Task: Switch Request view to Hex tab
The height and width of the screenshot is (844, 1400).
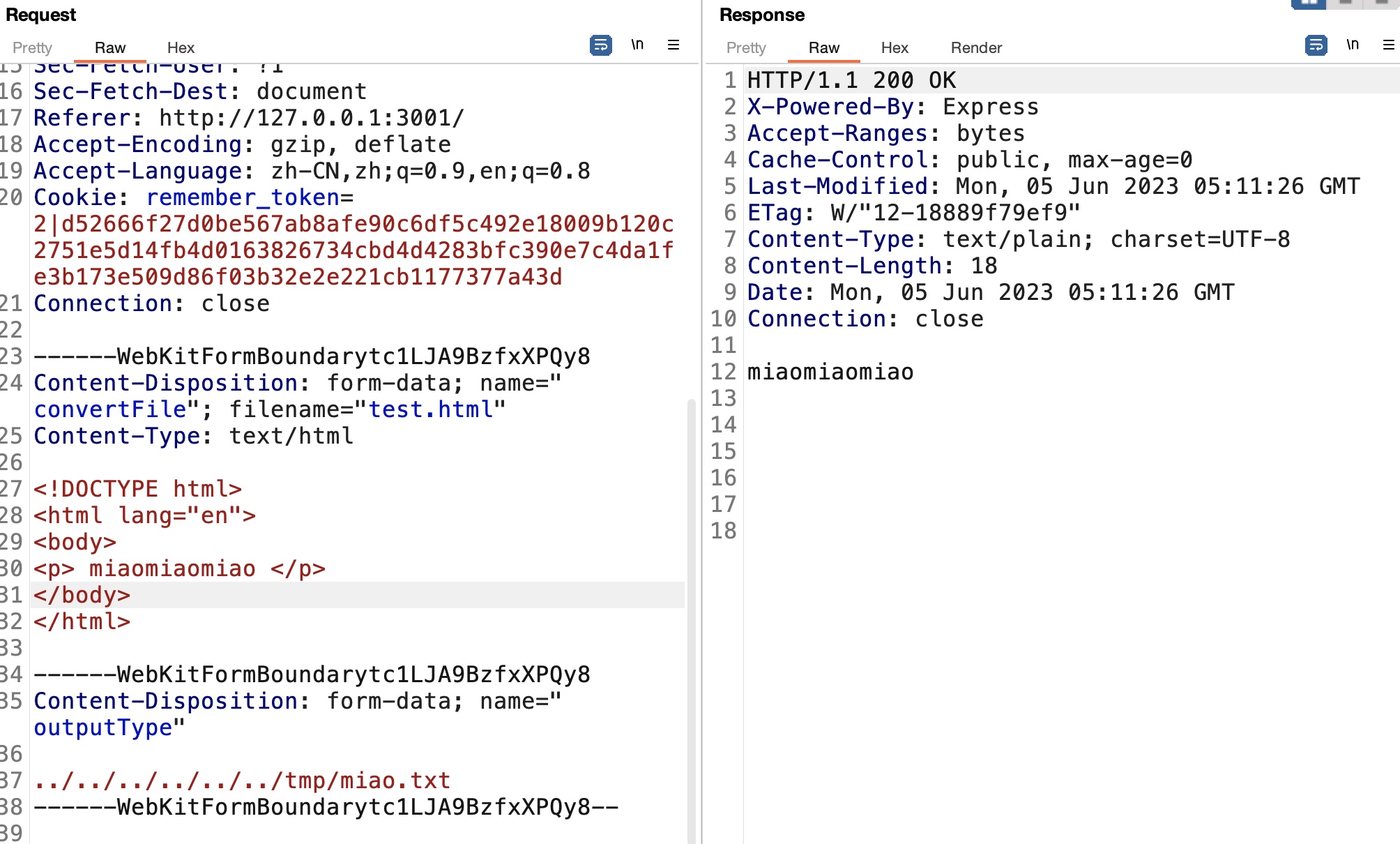Action: point(181,47)
